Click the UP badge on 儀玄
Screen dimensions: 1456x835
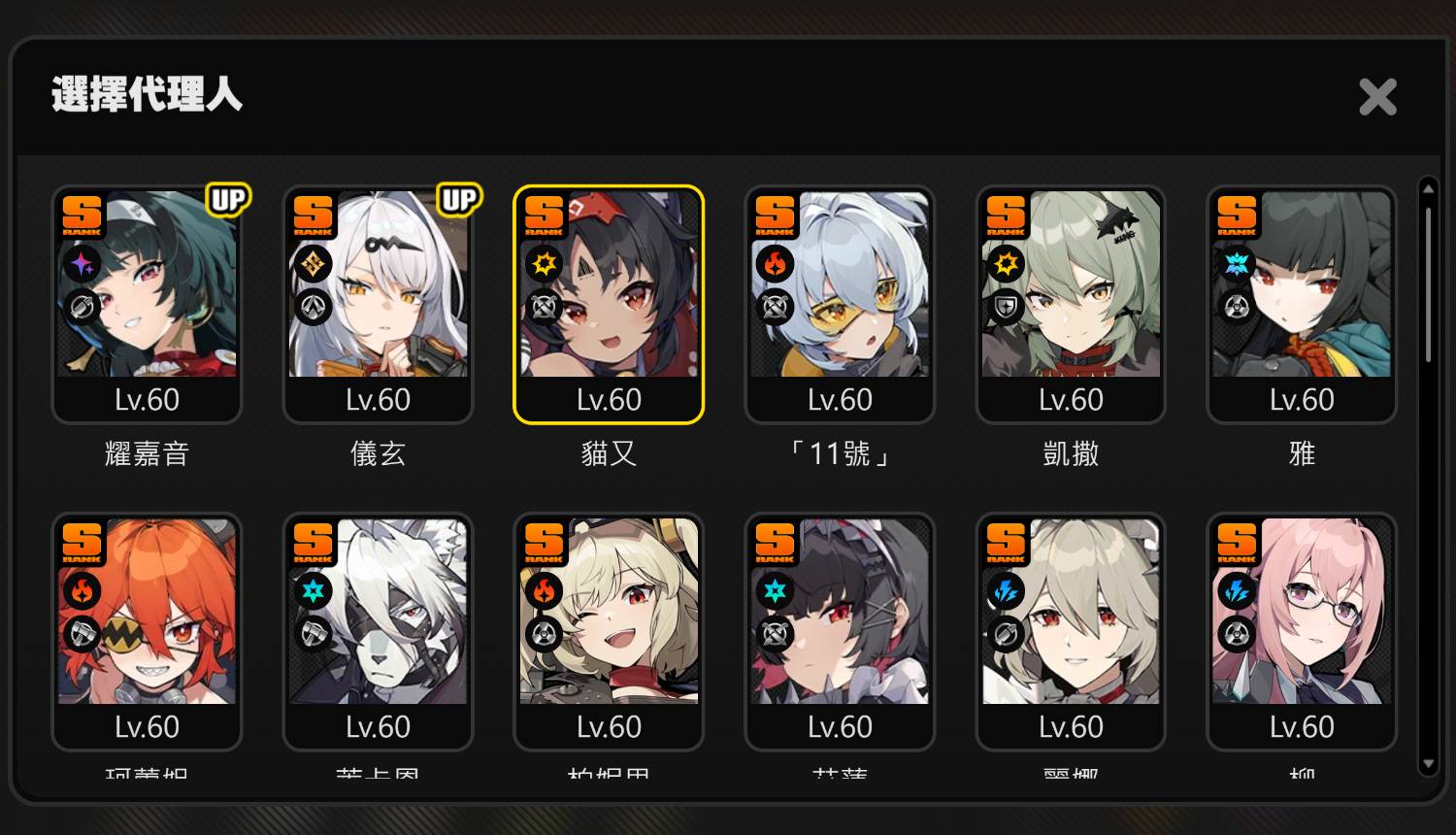click(460, 200)
